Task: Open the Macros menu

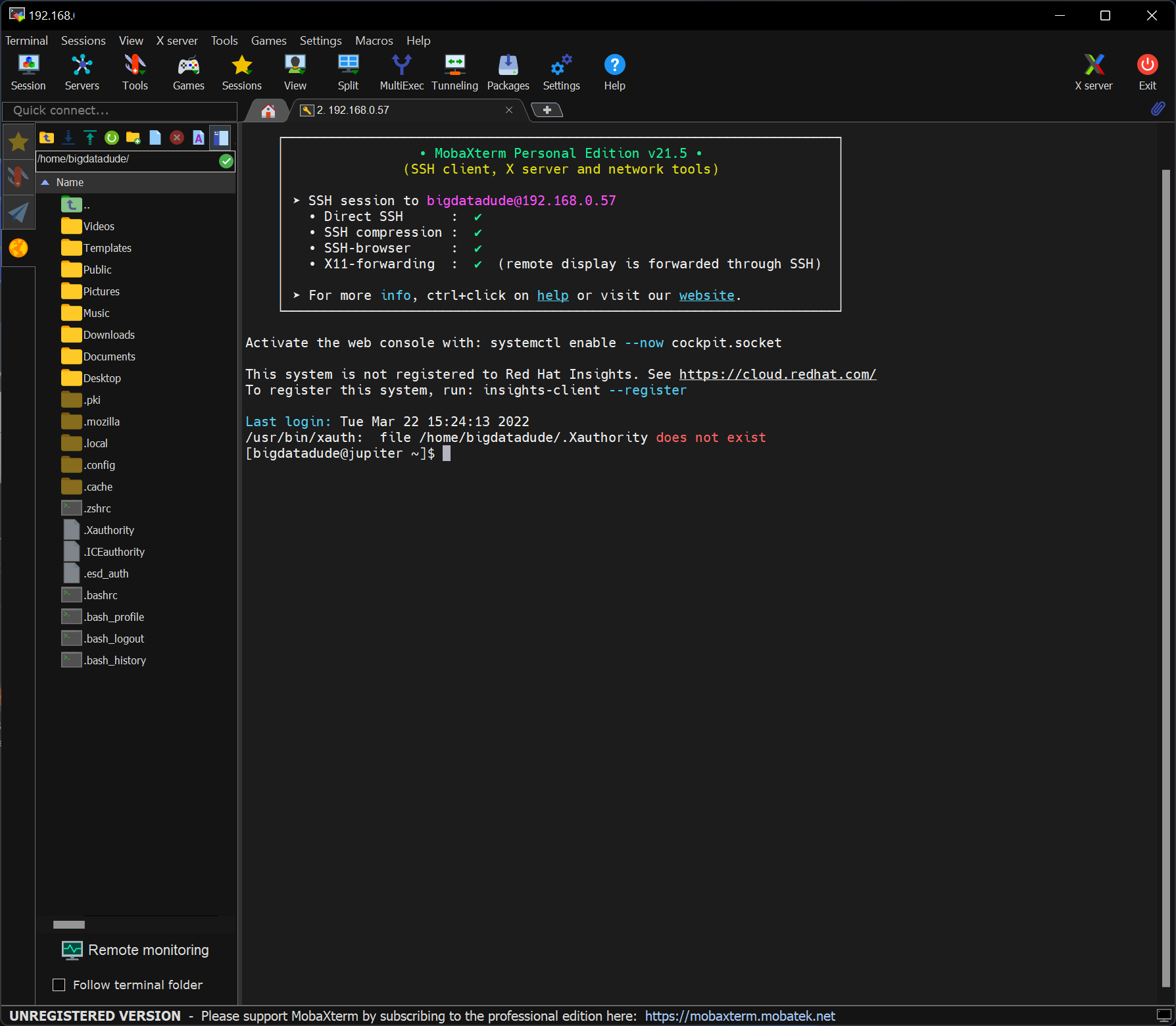Action: (374, 41)
